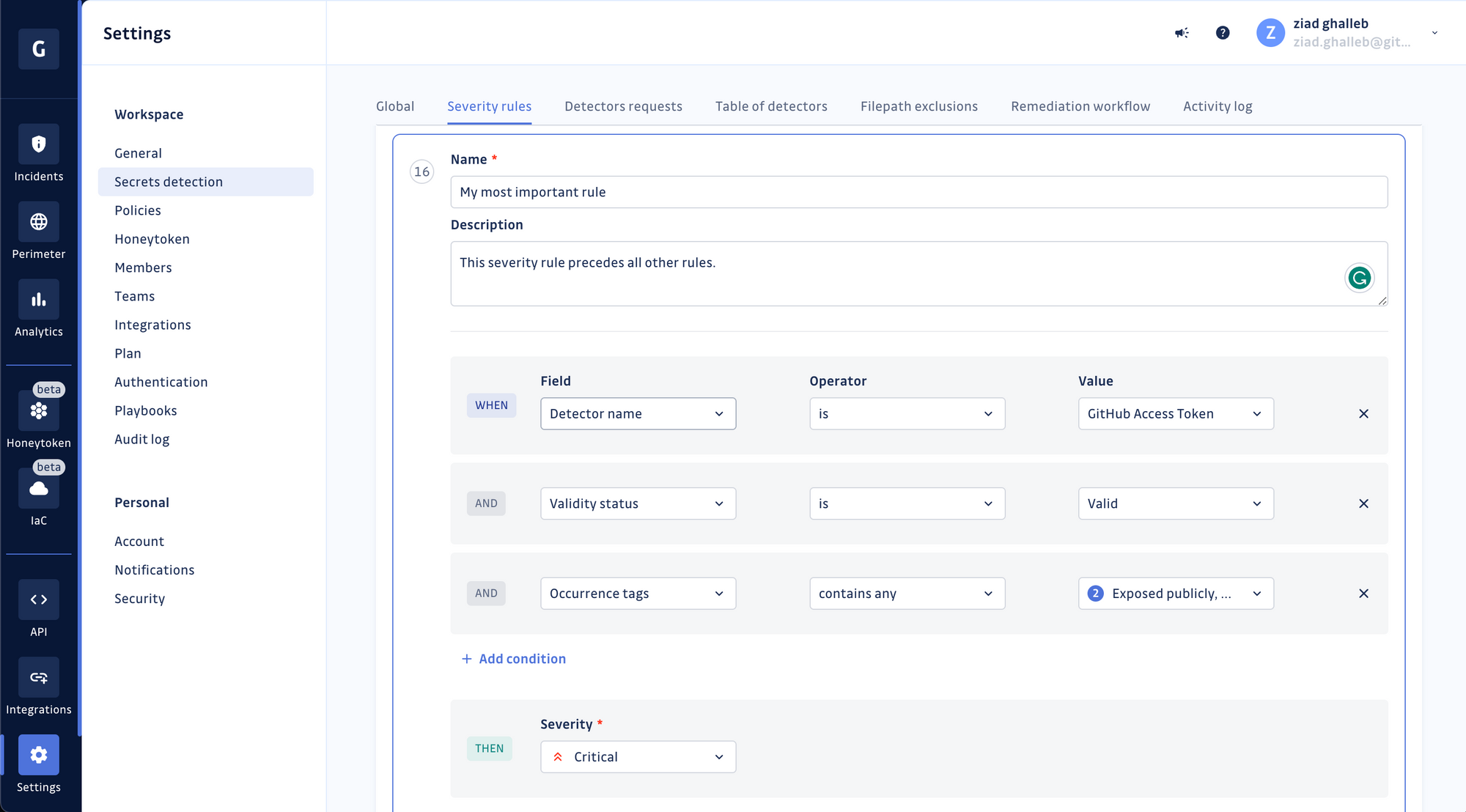Open the IaC cloud icon
Viewport: 1466px width, 812px height.
tap(39, 489)
